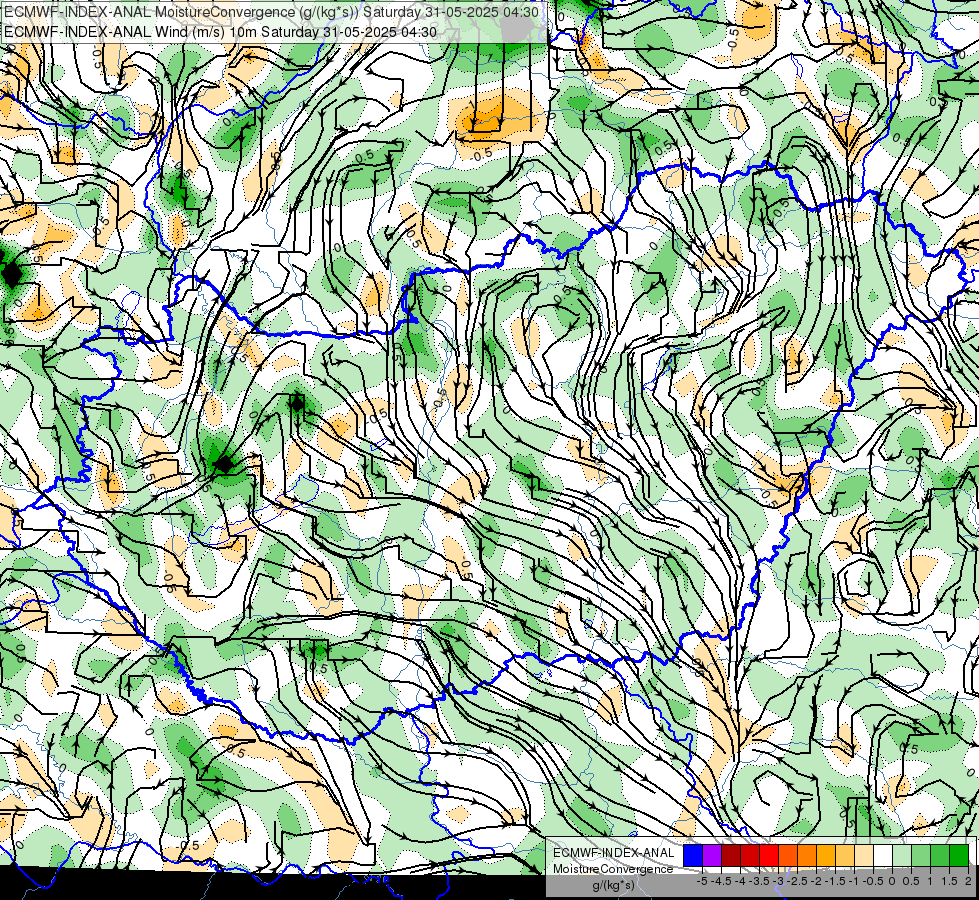Click the legend tick value 2
The height and width of the screenshot is (900, 979).
[968, 881]
